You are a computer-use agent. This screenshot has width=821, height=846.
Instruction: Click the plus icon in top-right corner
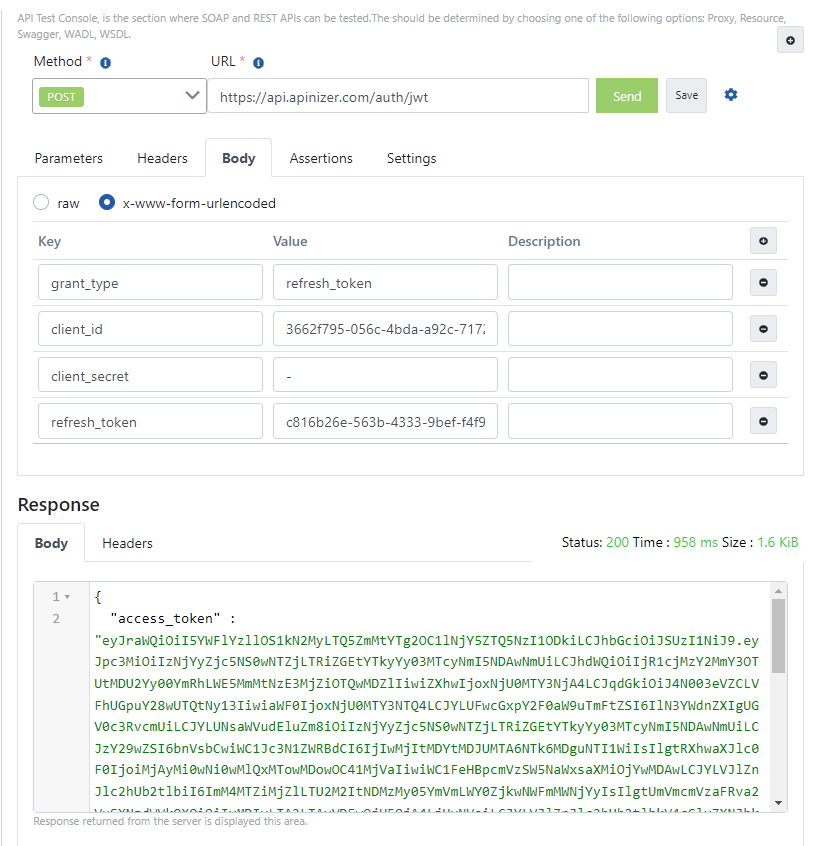[x=790, y=40]
